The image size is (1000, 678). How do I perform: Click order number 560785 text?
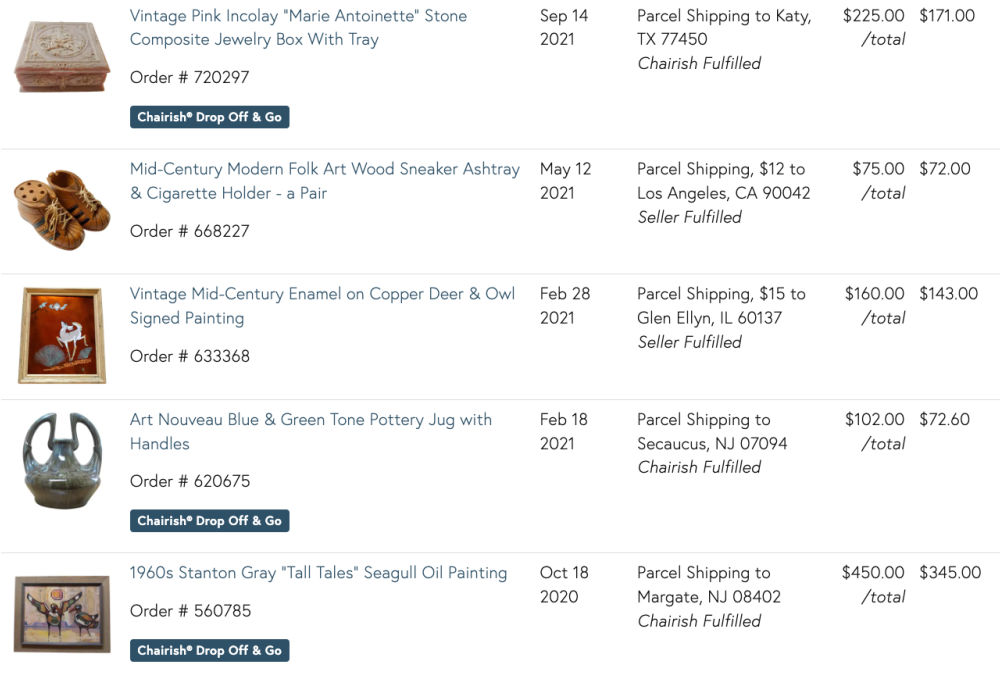click(190, 611)
